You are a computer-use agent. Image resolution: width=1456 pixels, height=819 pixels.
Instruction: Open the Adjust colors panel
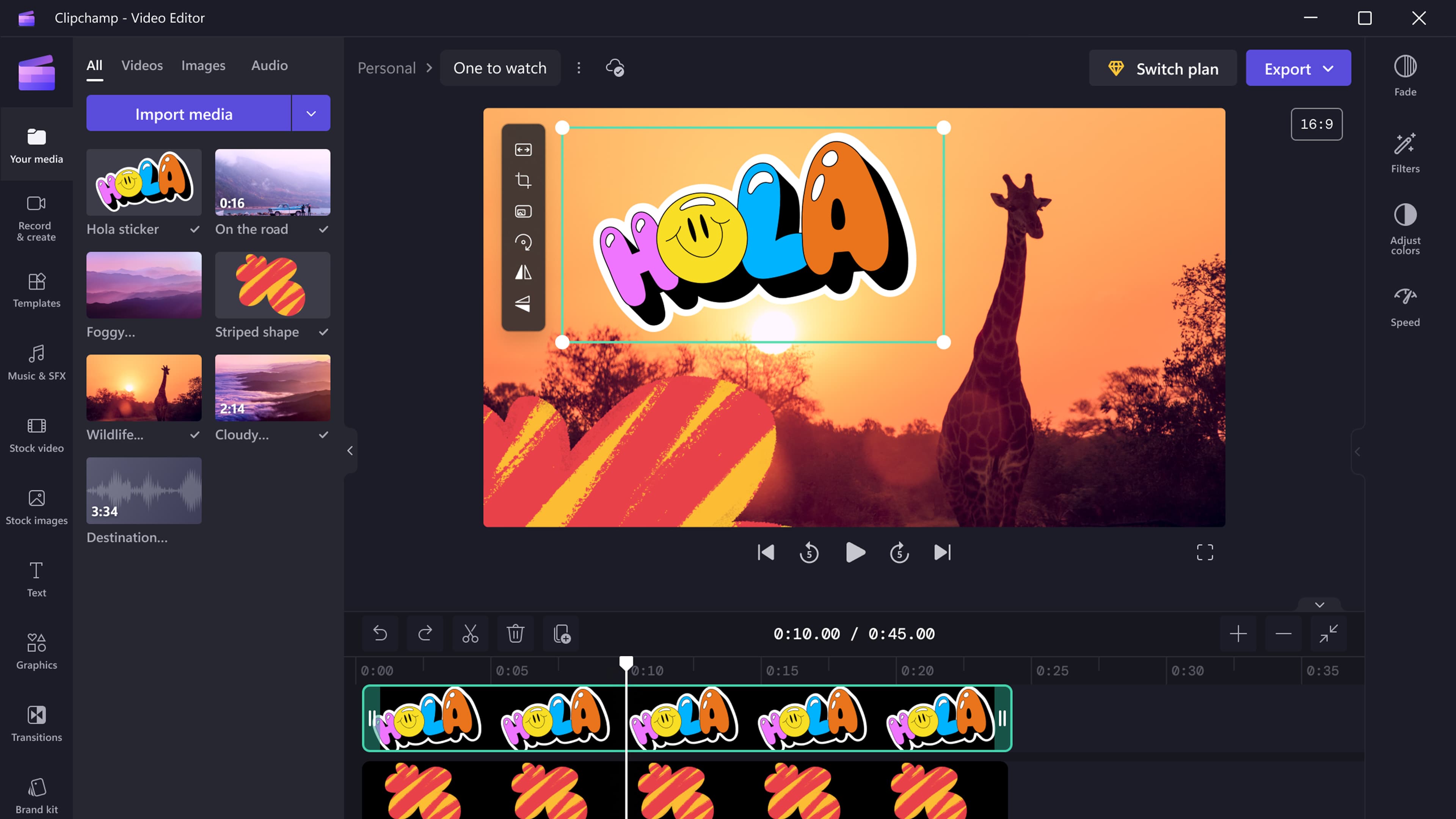(x=1405, y=229)
